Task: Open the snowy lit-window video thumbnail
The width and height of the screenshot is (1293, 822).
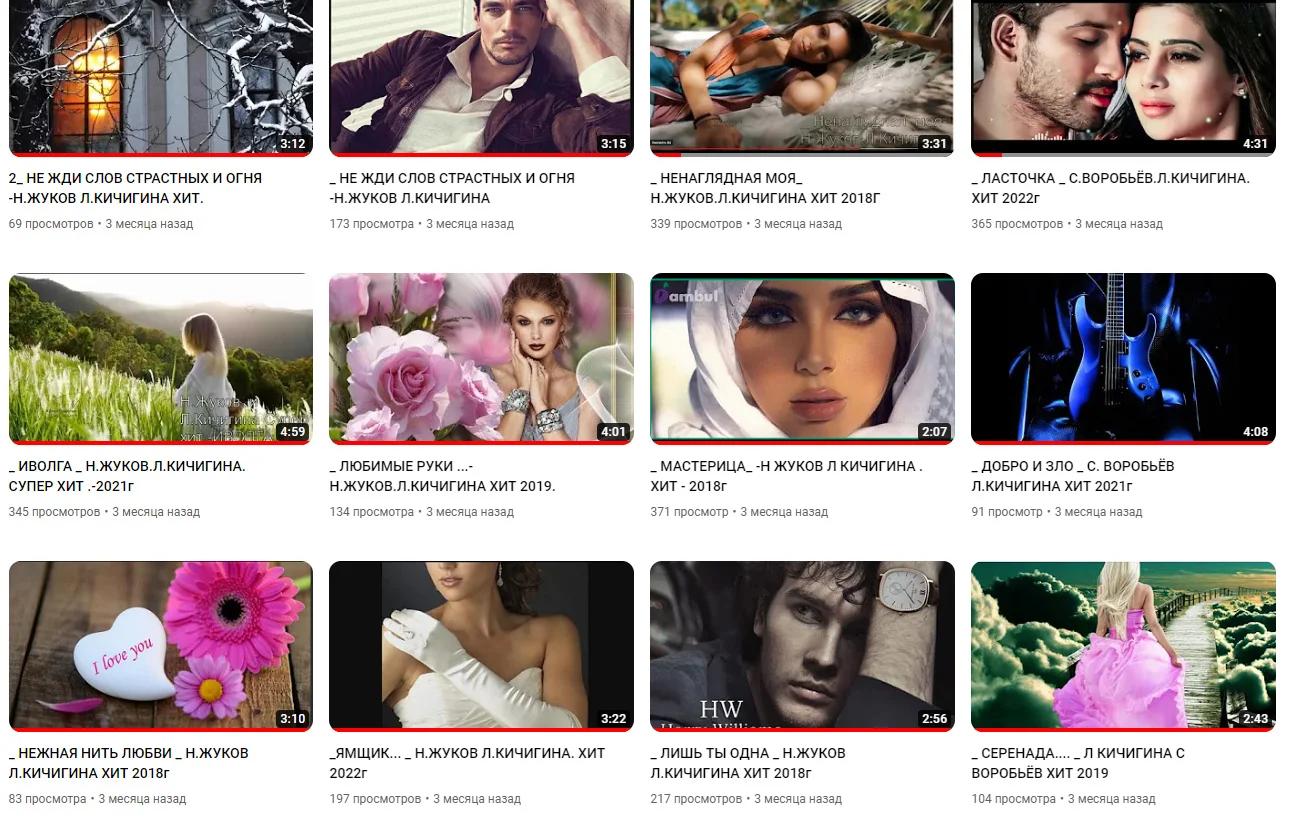Action: tap(160, 76)
